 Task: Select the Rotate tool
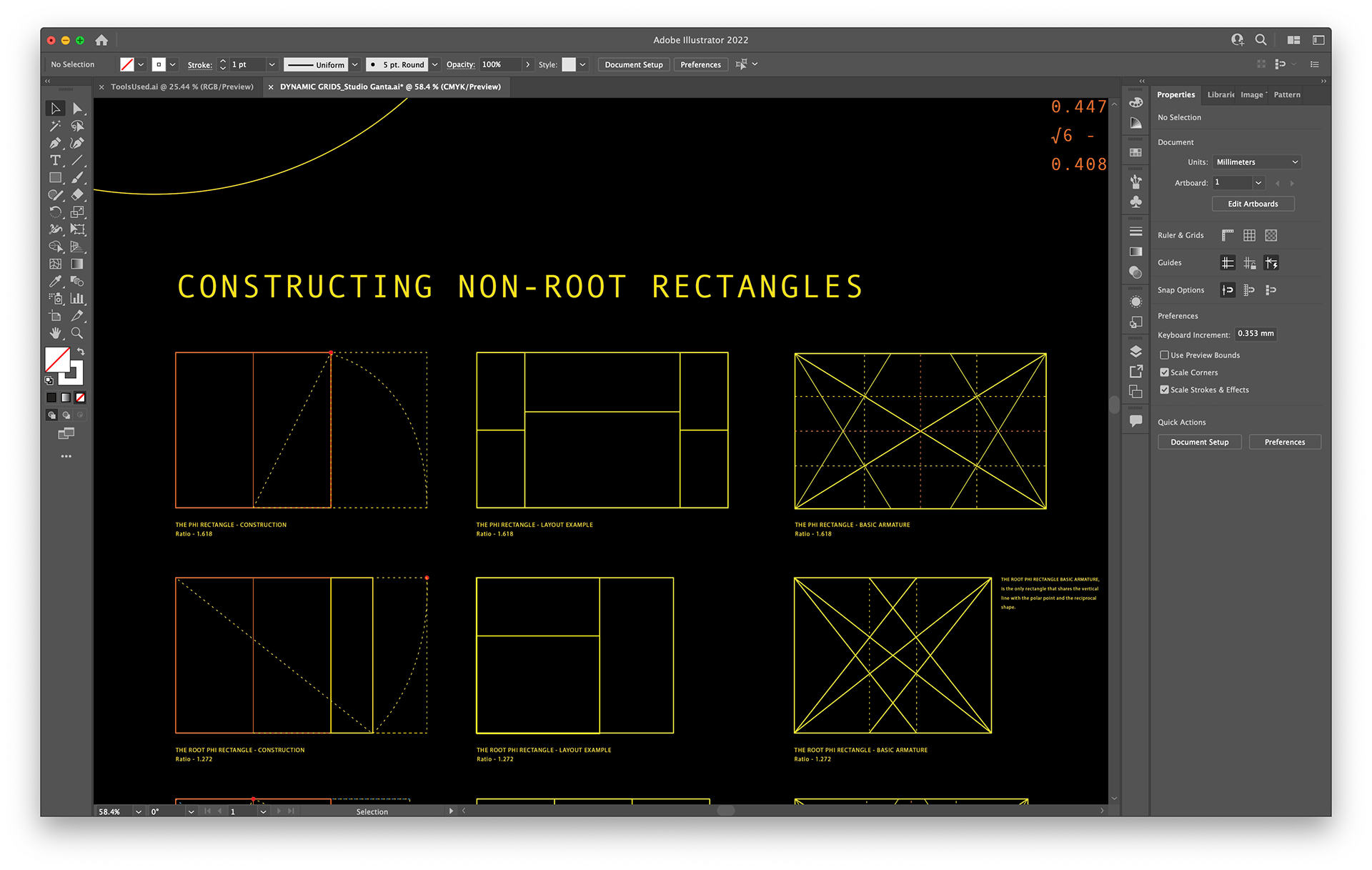(55, 212)
